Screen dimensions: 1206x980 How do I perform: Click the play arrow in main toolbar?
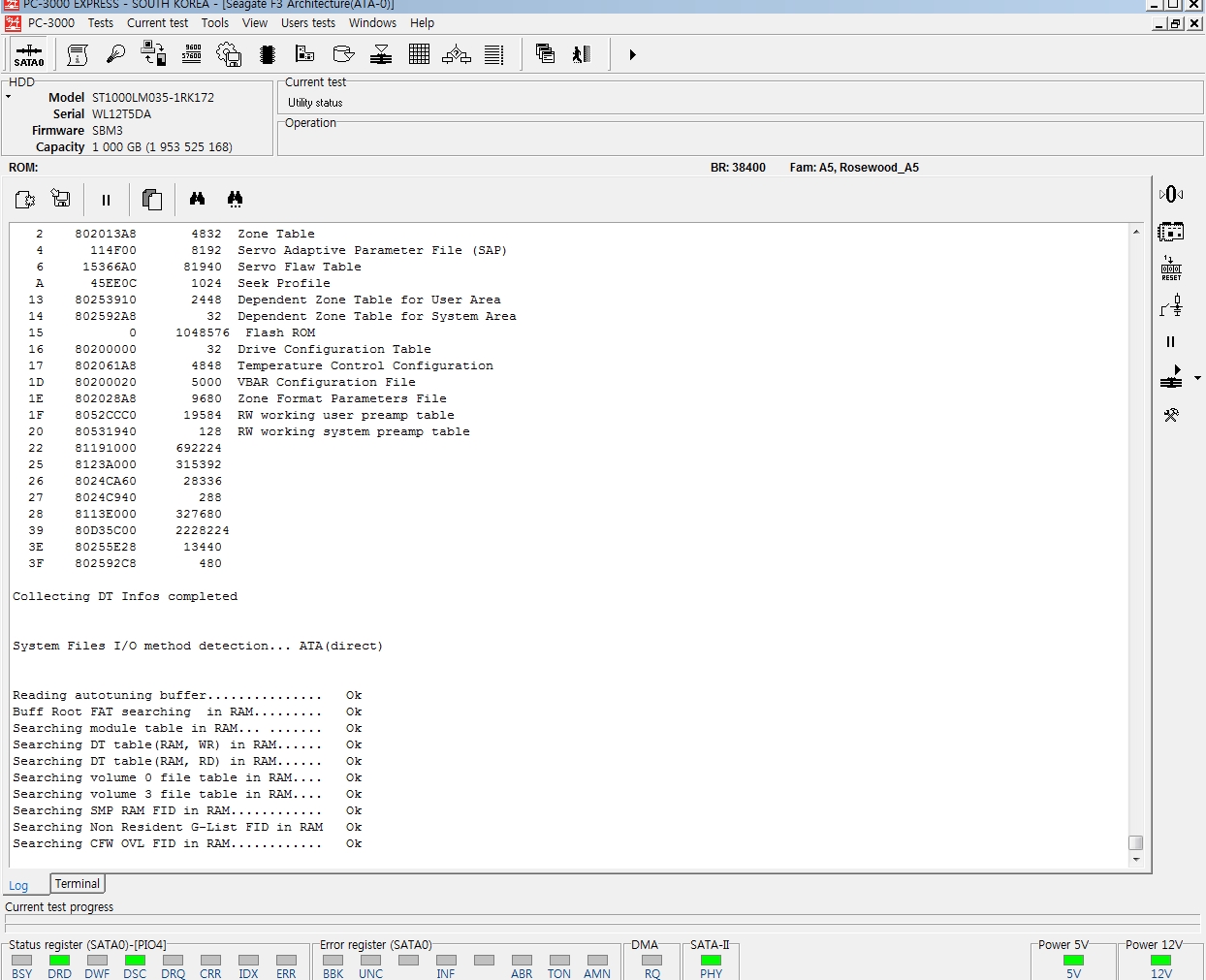(632, 54)
